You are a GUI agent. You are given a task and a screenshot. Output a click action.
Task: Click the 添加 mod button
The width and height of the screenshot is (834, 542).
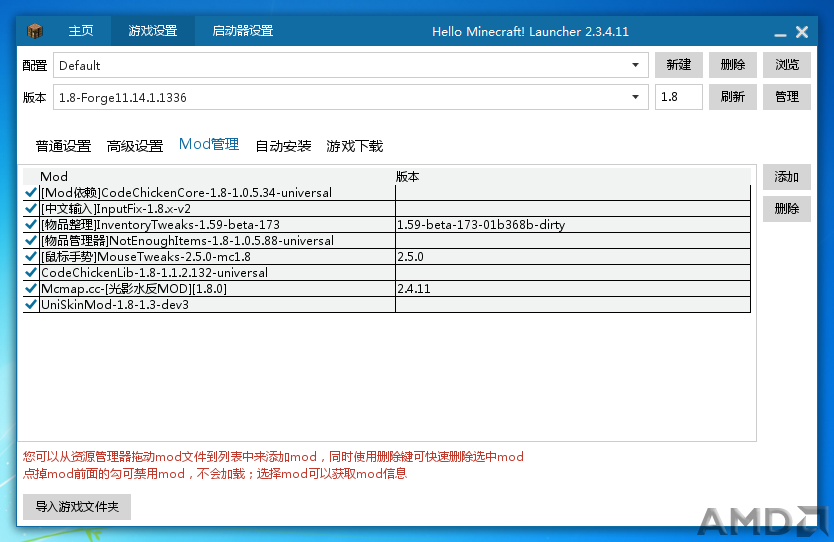pyautogui.click(x=787, y=177)
